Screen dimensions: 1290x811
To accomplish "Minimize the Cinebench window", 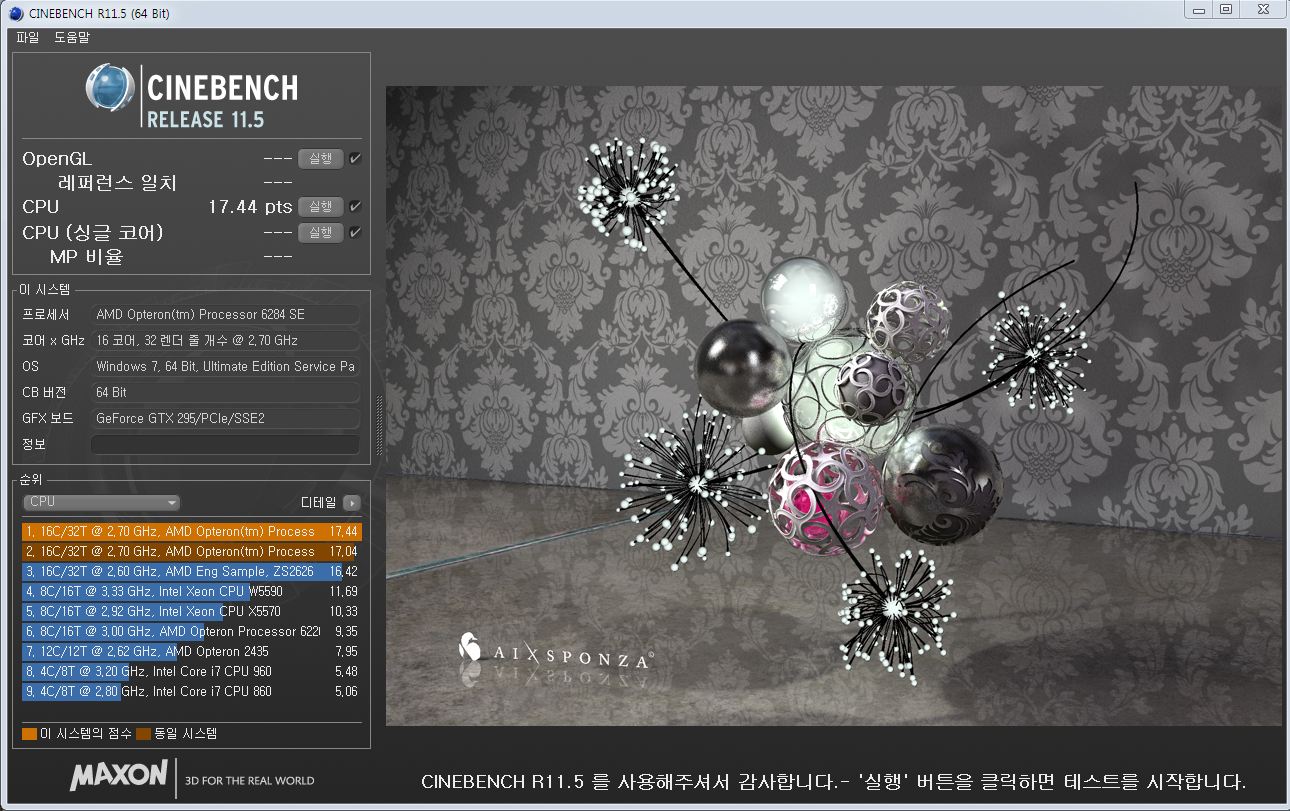I will (x=1200, y=9).
